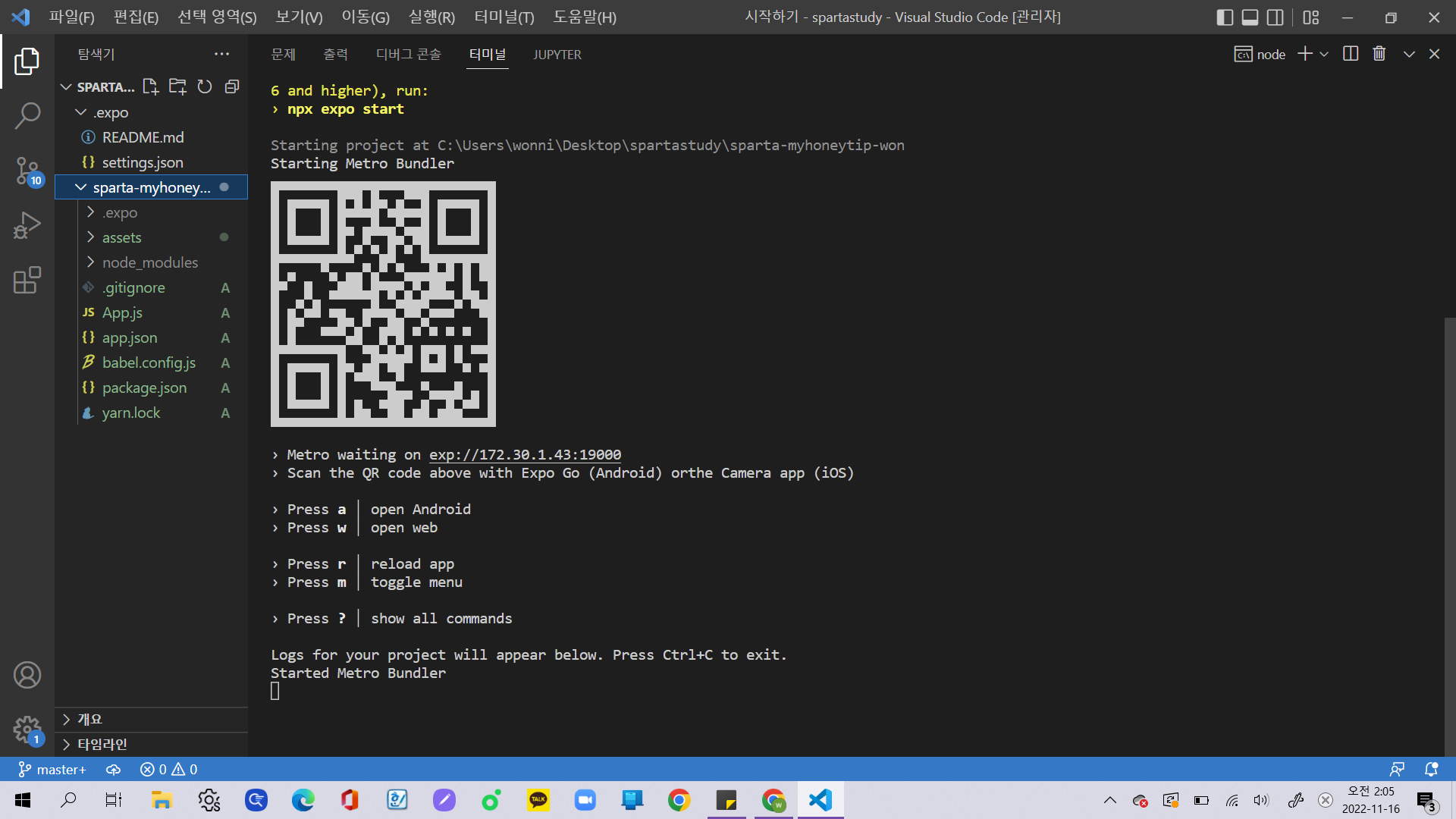Open Windows Start menu

[23, 800]
